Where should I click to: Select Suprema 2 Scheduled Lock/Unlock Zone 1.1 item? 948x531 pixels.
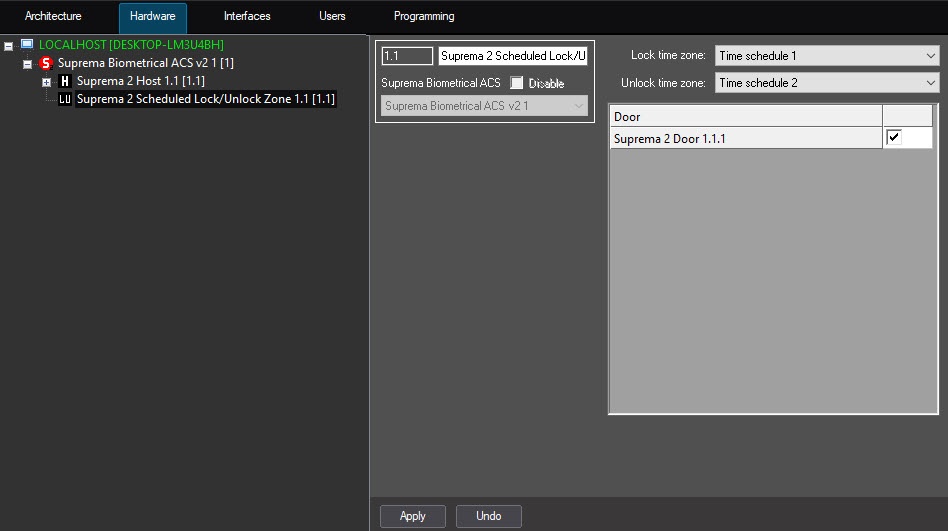(x=206, y=99)
